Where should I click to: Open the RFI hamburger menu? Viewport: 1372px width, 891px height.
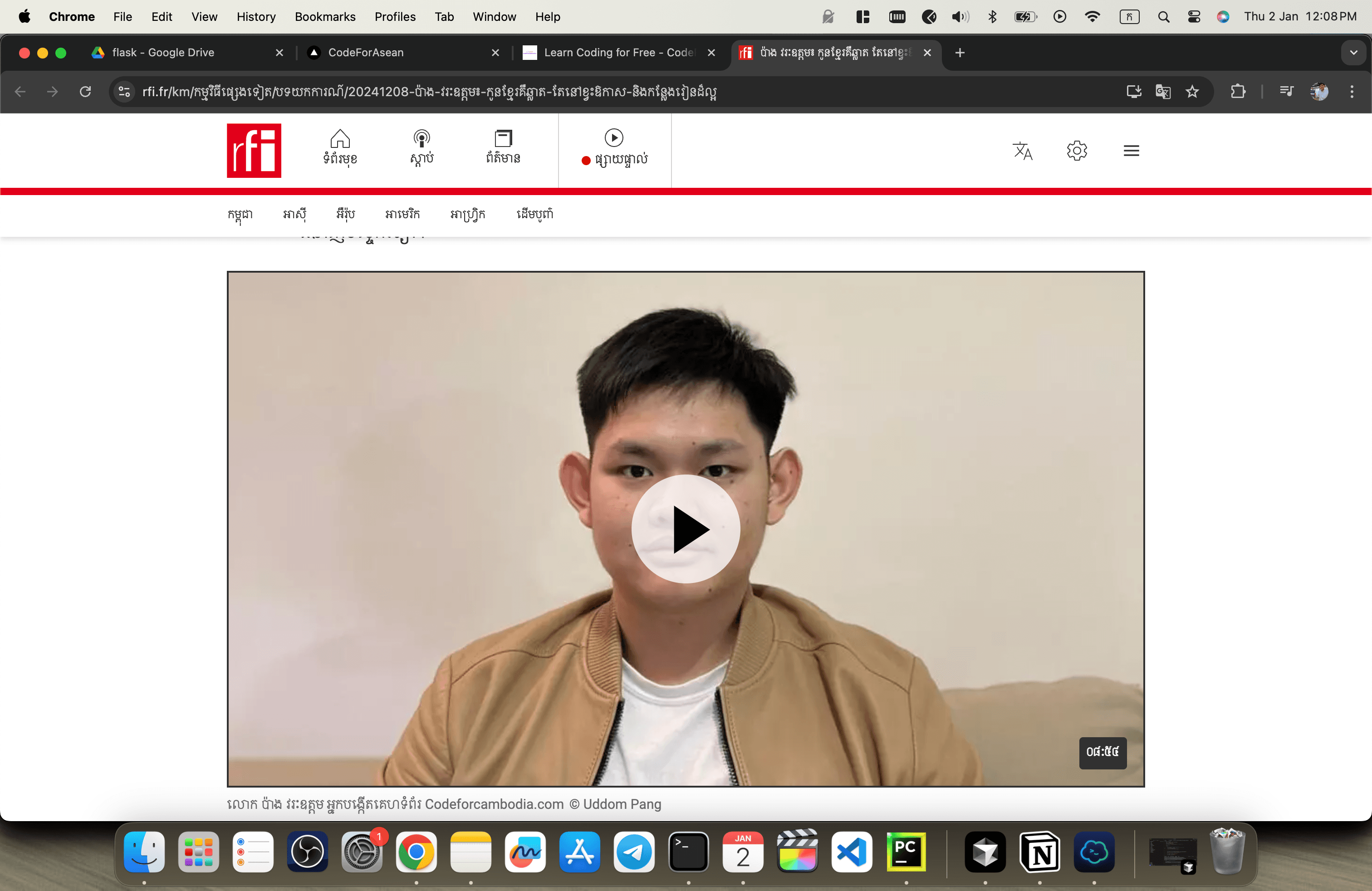(1132, 151)
